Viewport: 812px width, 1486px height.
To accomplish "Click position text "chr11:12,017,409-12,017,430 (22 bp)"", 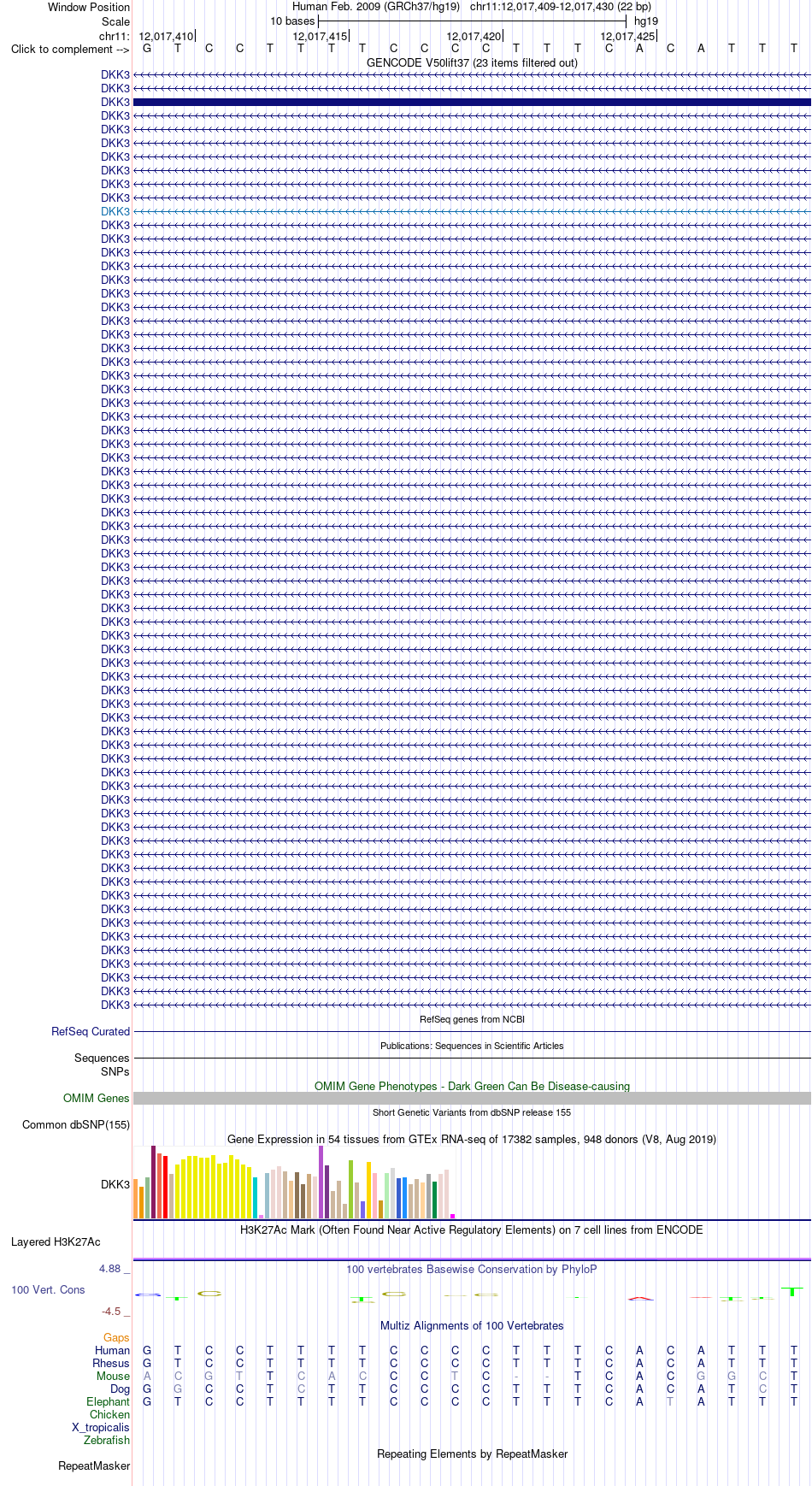I will click(x=561, y=6).
